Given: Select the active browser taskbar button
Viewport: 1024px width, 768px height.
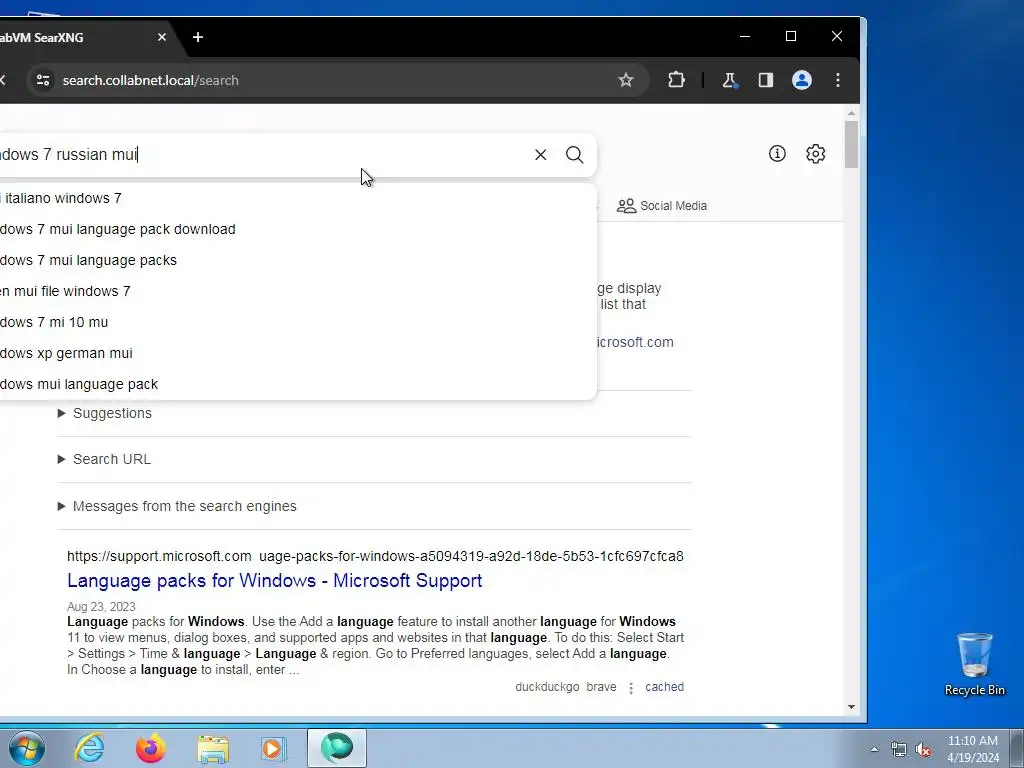Looking at the screenshot, I should coord(337,748).
